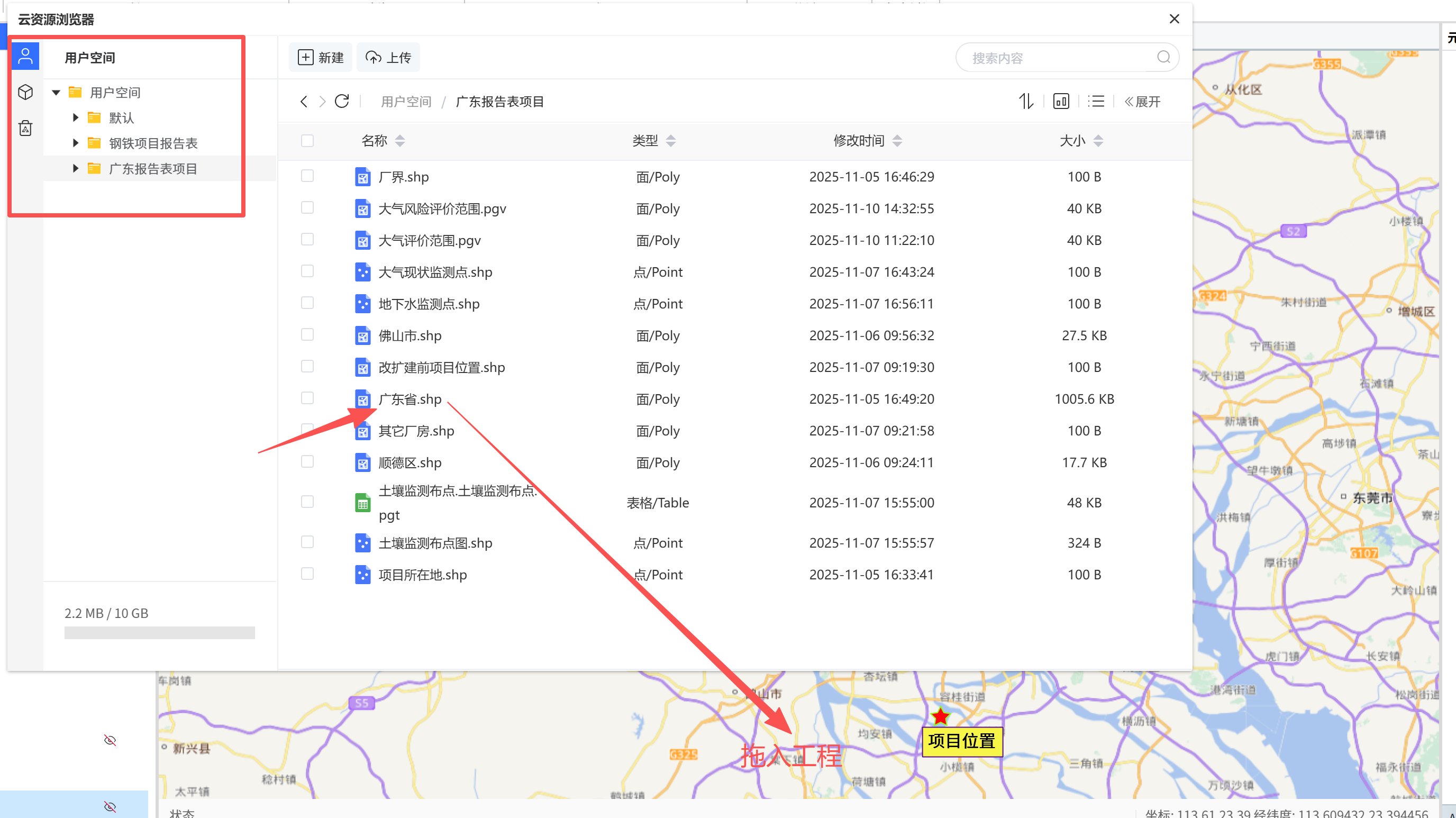Switch to thumbnail view icon

click(1061, 102)
